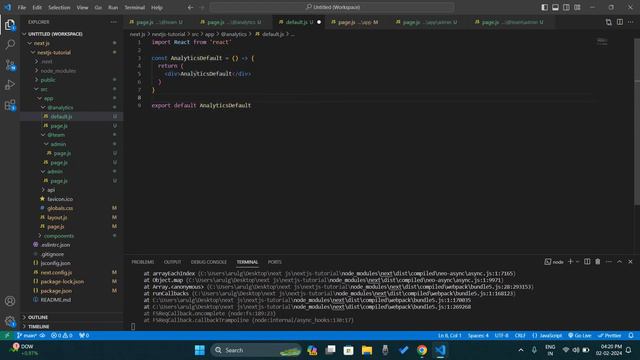This screenshot has height=360, width=640.
Task: Open the Help menu
Action: pyautogui.click(x=157, y=7)
